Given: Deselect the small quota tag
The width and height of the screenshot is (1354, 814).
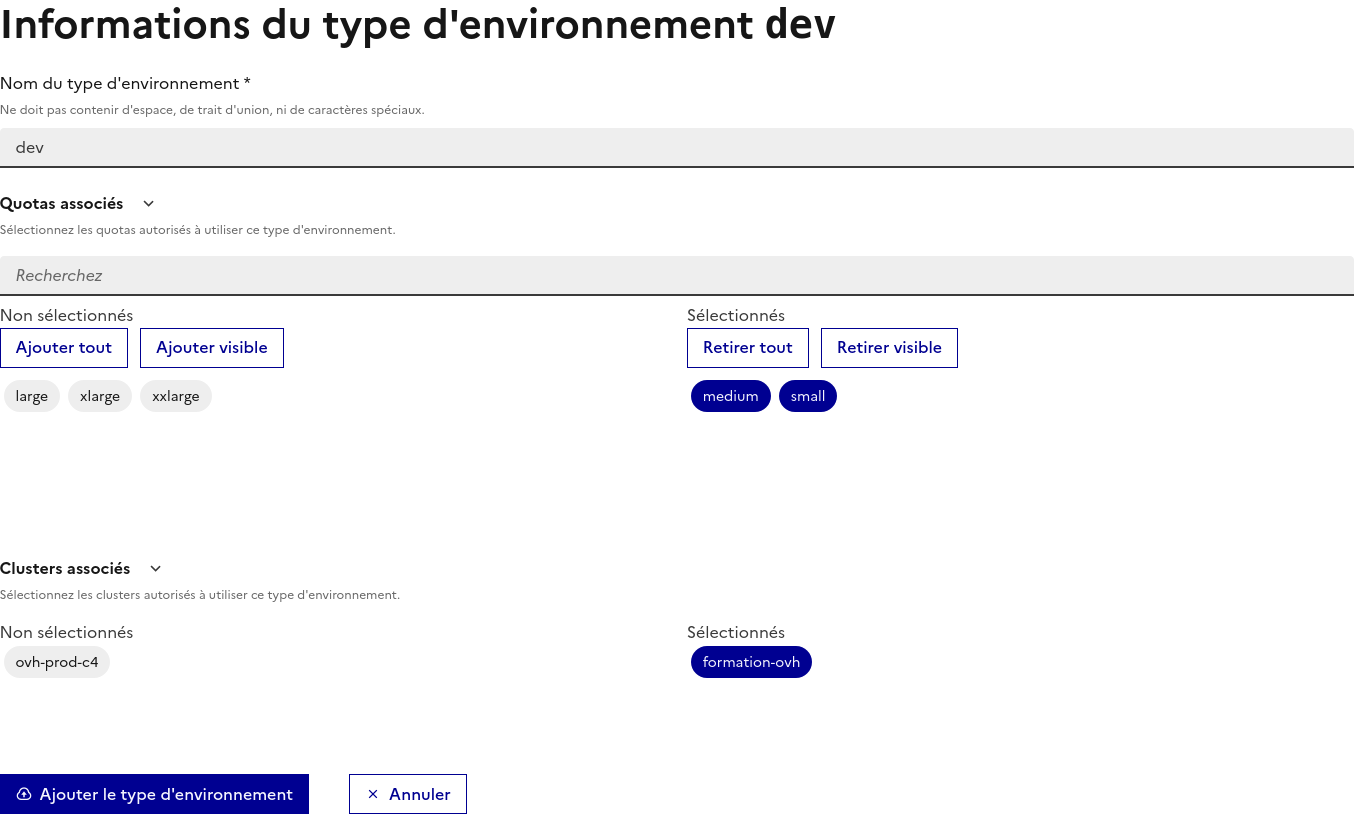Looking at the screenshot, I should click(x=807, y=396).
